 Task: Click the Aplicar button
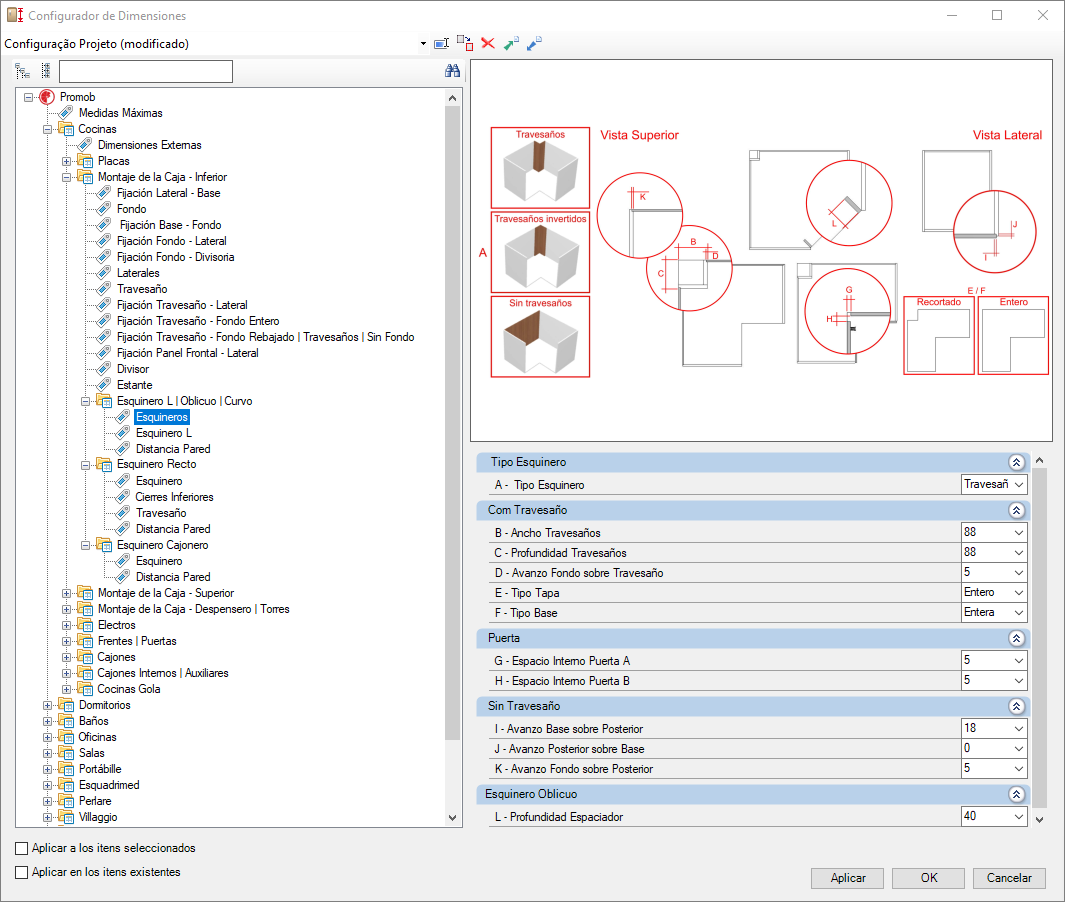(848, 878)
